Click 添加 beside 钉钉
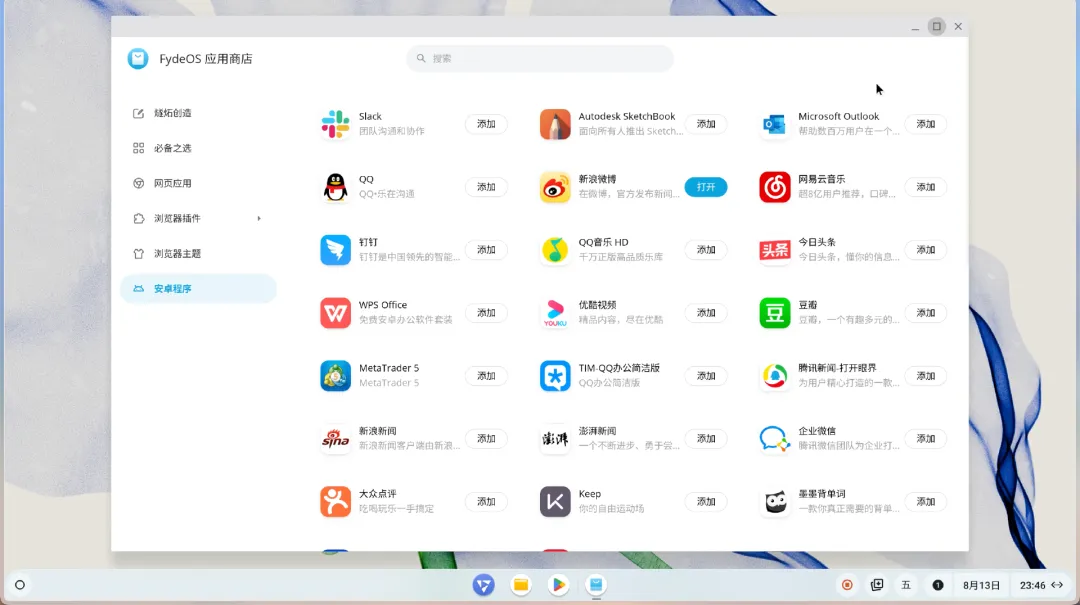The image size is (1080, 605). pyautogui.click(x=486, y=249)
